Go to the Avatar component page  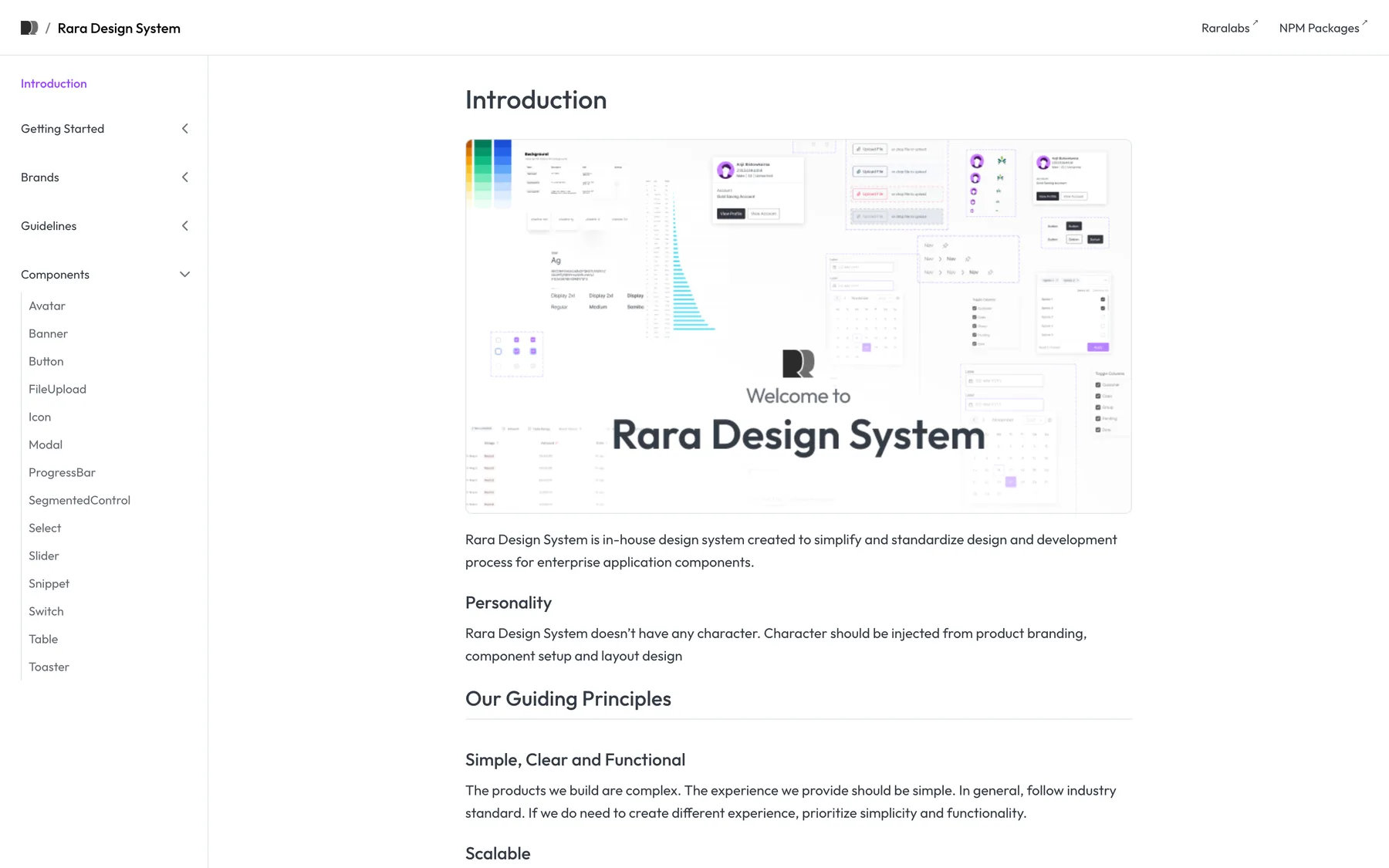(47, 306)
